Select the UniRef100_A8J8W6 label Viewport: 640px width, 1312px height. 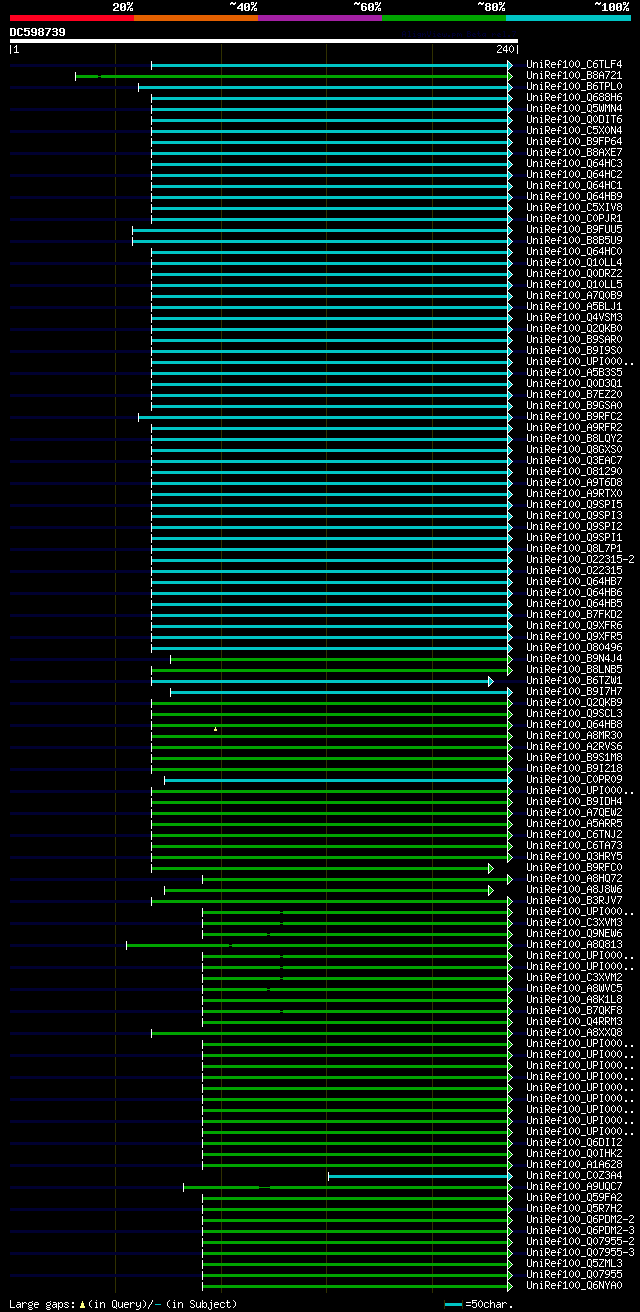pos(574,890)
